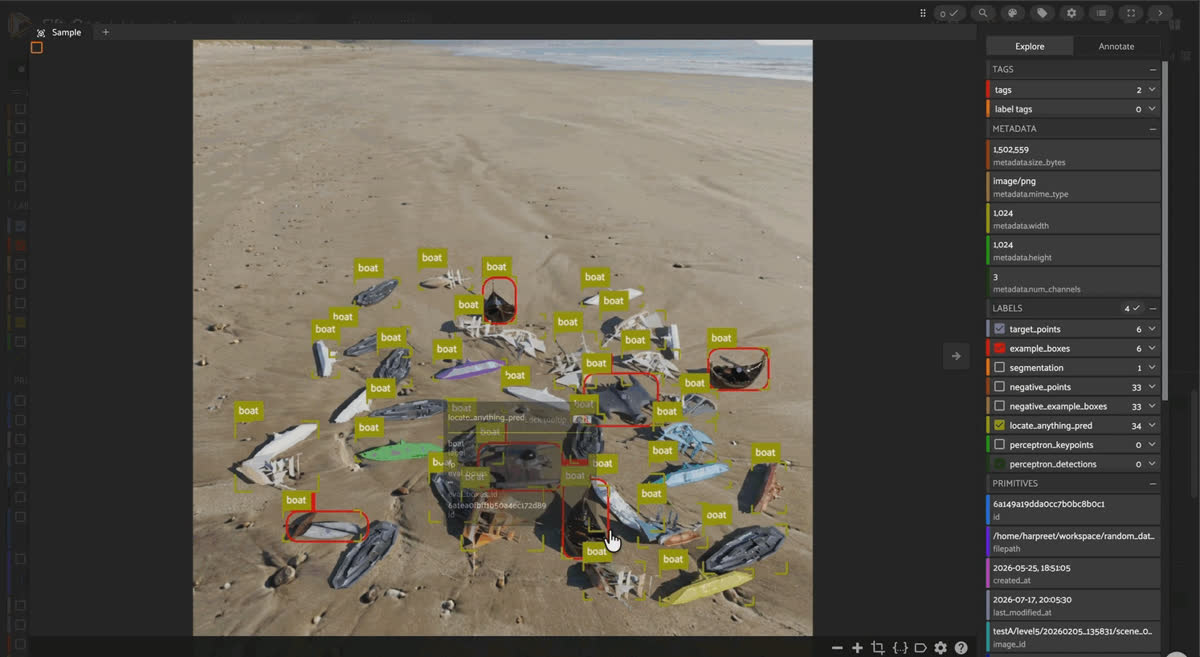This screenshot has height=657, width=1200.
Task: Expand the locate_anything_pred chevron
Action: pos(1152,426)
